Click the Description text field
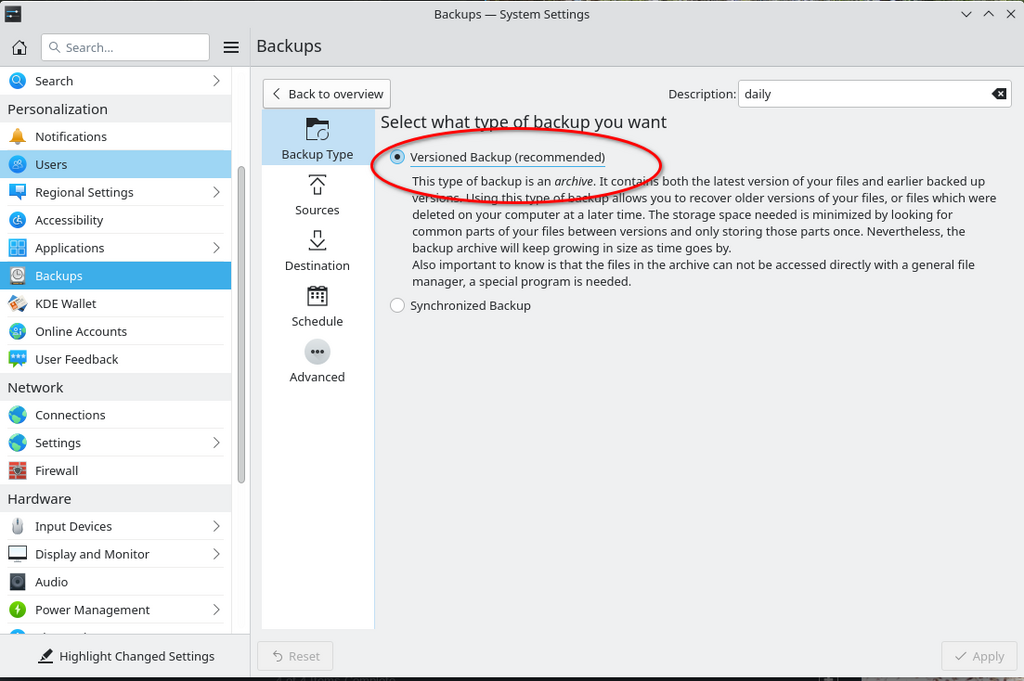This screenshot has width=1024, height=681. point(862,94)
